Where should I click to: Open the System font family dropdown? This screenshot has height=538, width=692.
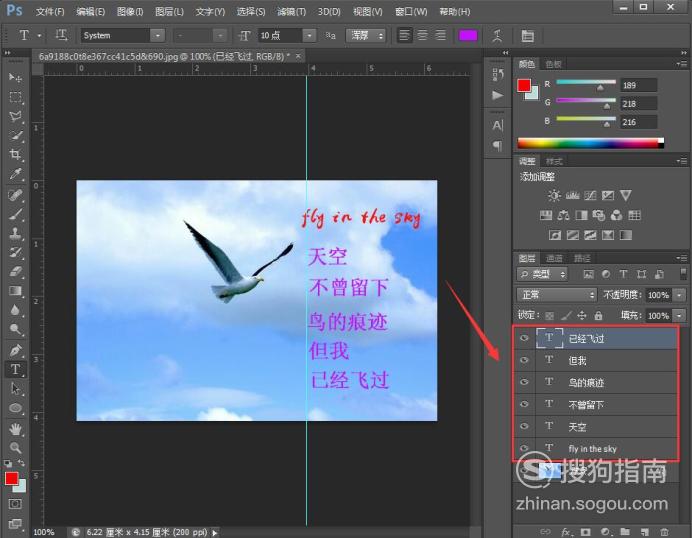[x=158, y=35]
